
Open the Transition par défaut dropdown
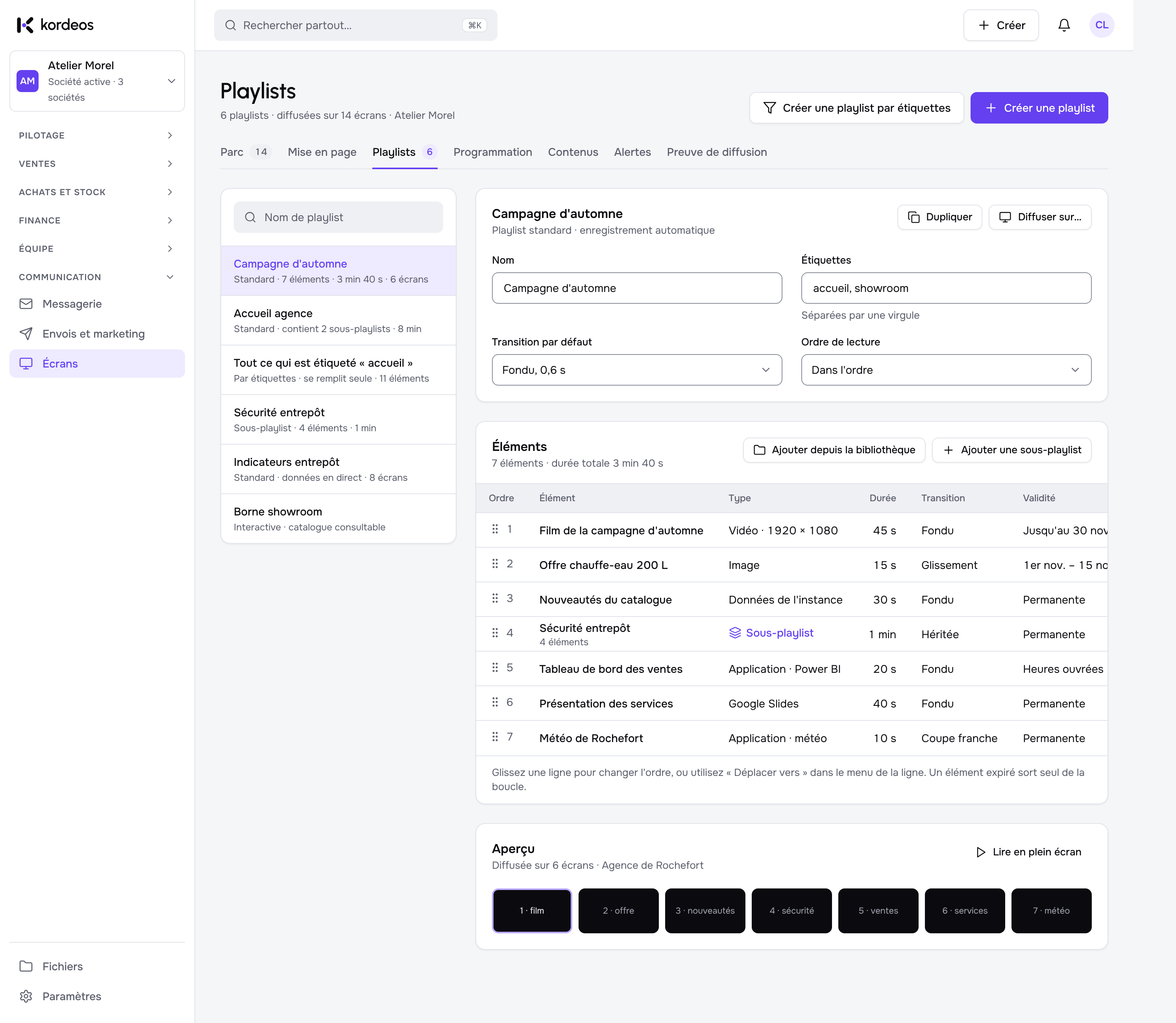(x=636, y=370)
